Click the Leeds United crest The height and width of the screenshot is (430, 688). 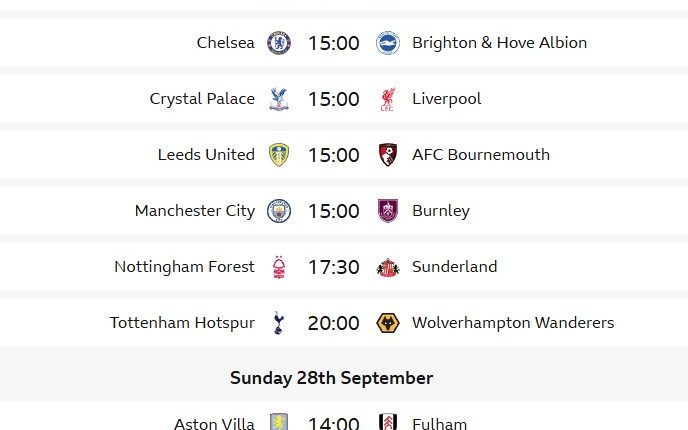point(279,155)
